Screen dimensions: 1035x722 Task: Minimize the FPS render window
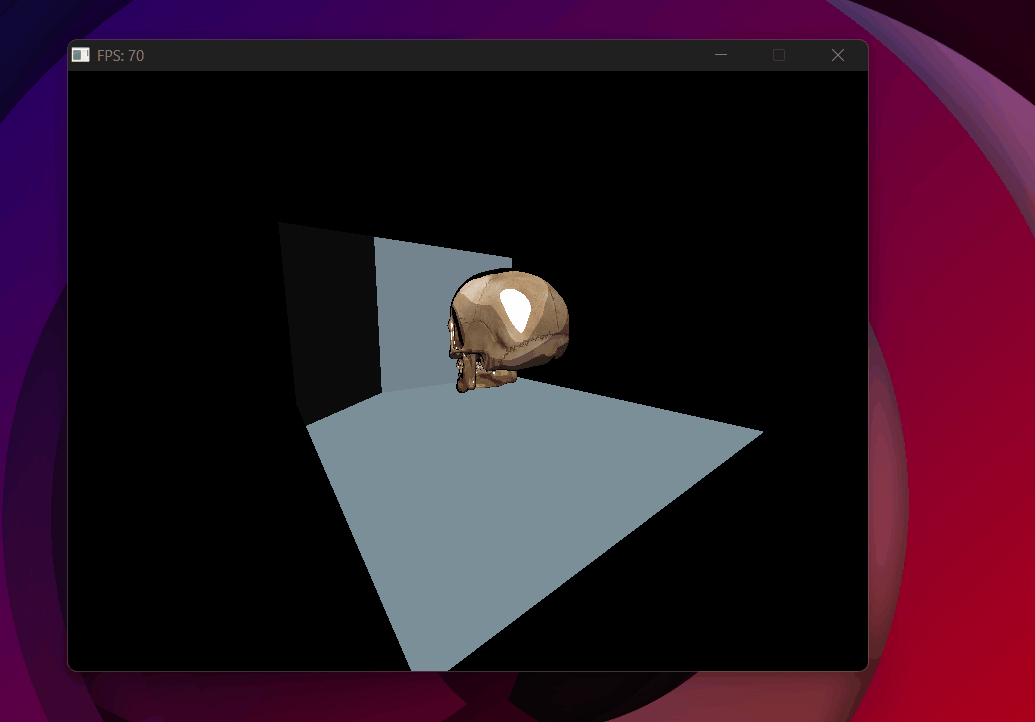point(721,55)
